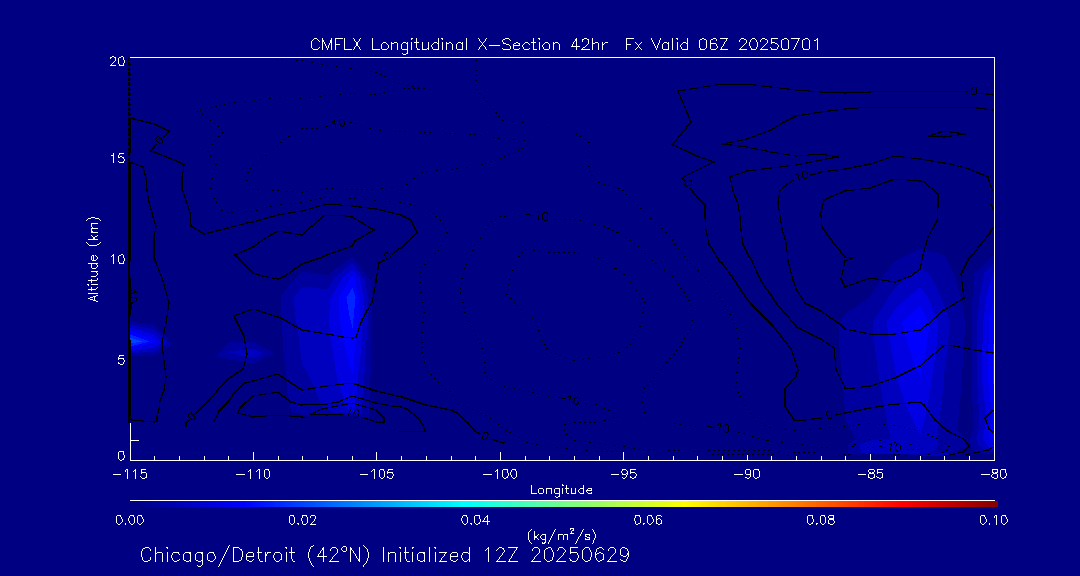The width and height of the screenshot is (1080, 576).
Task: Click the "-95" longitude tick label
Action: click(x=623, y=475)
